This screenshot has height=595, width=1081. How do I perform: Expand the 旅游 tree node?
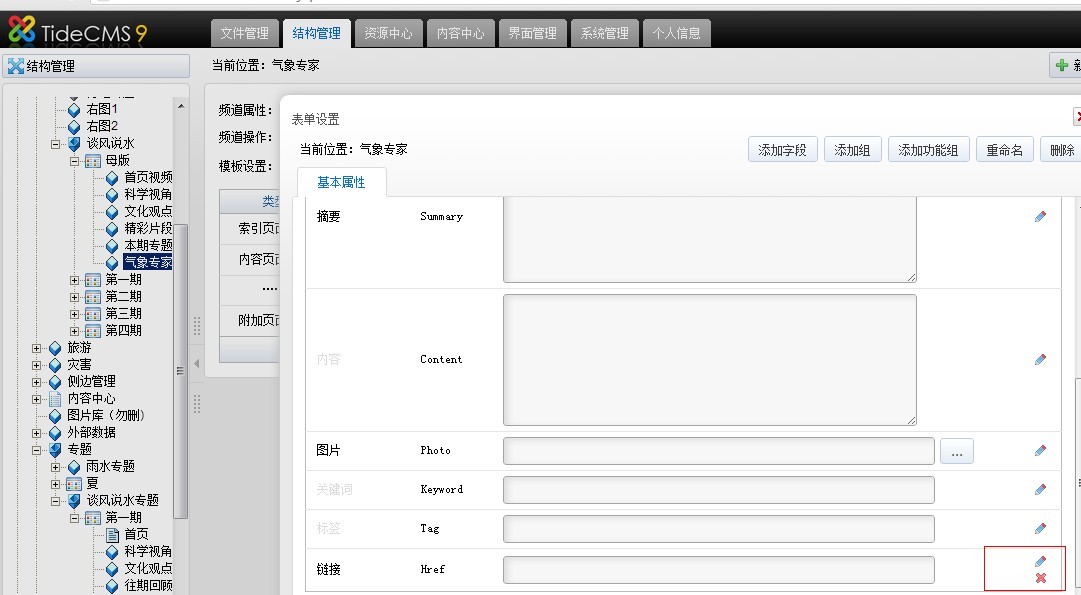pyautogui.click(x=37, y=348)
